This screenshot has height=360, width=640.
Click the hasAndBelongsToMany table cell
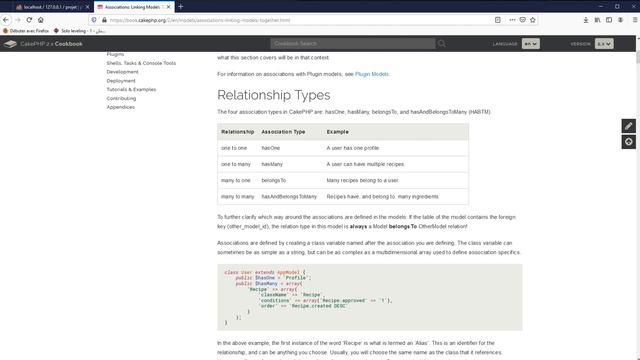pyautogui.click(x=289, y=196)
